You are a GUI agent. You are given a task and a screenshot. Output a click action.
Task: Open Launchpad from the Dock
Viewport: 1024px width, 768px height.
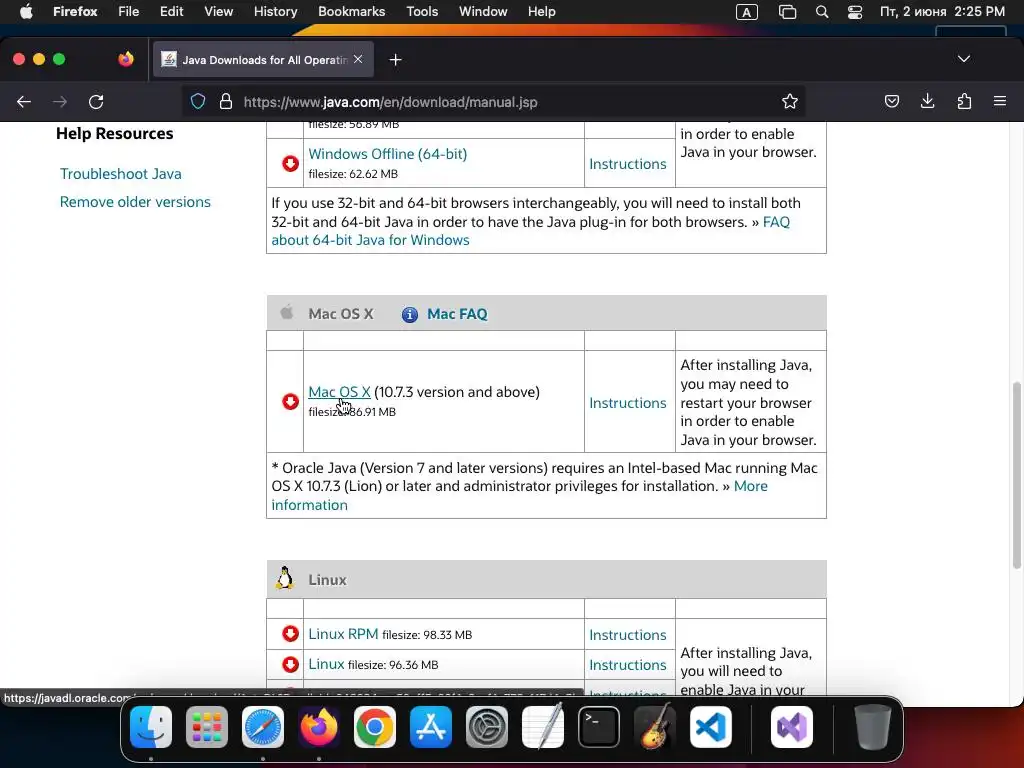tap(207, 727)
